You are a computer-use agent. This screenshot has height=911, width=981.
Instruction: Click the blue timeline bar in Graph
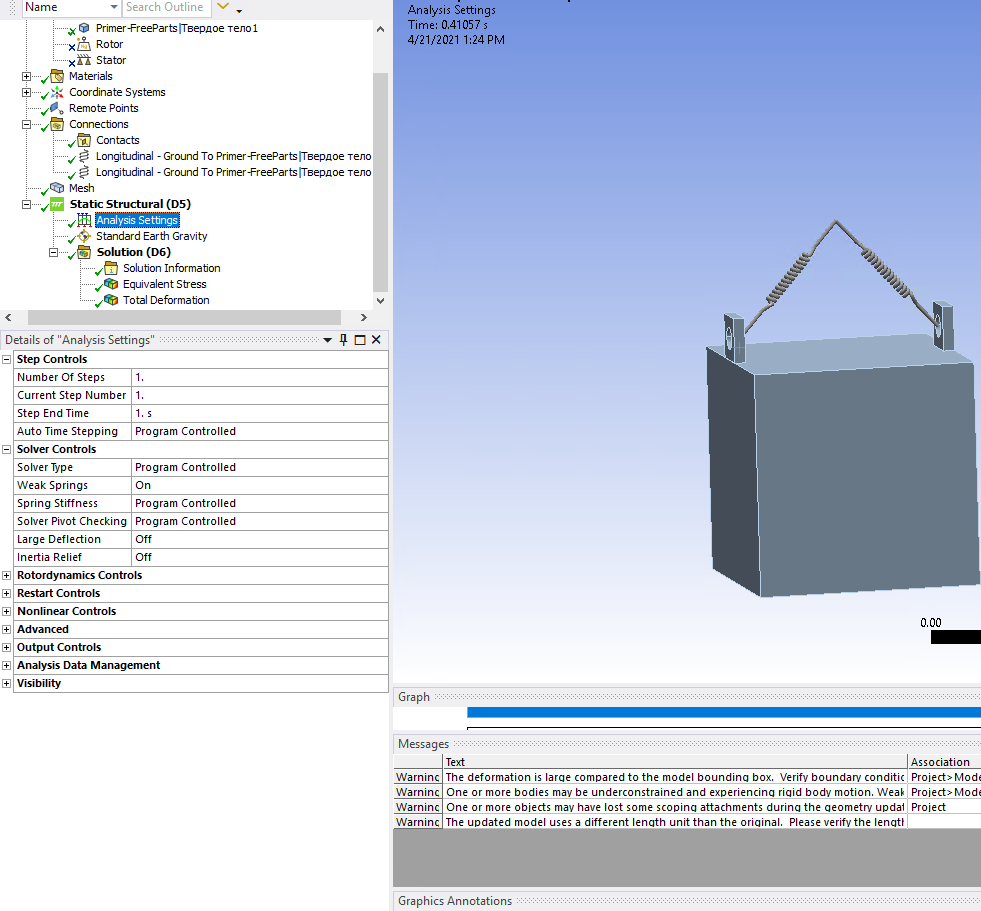(x=722, y=712)
